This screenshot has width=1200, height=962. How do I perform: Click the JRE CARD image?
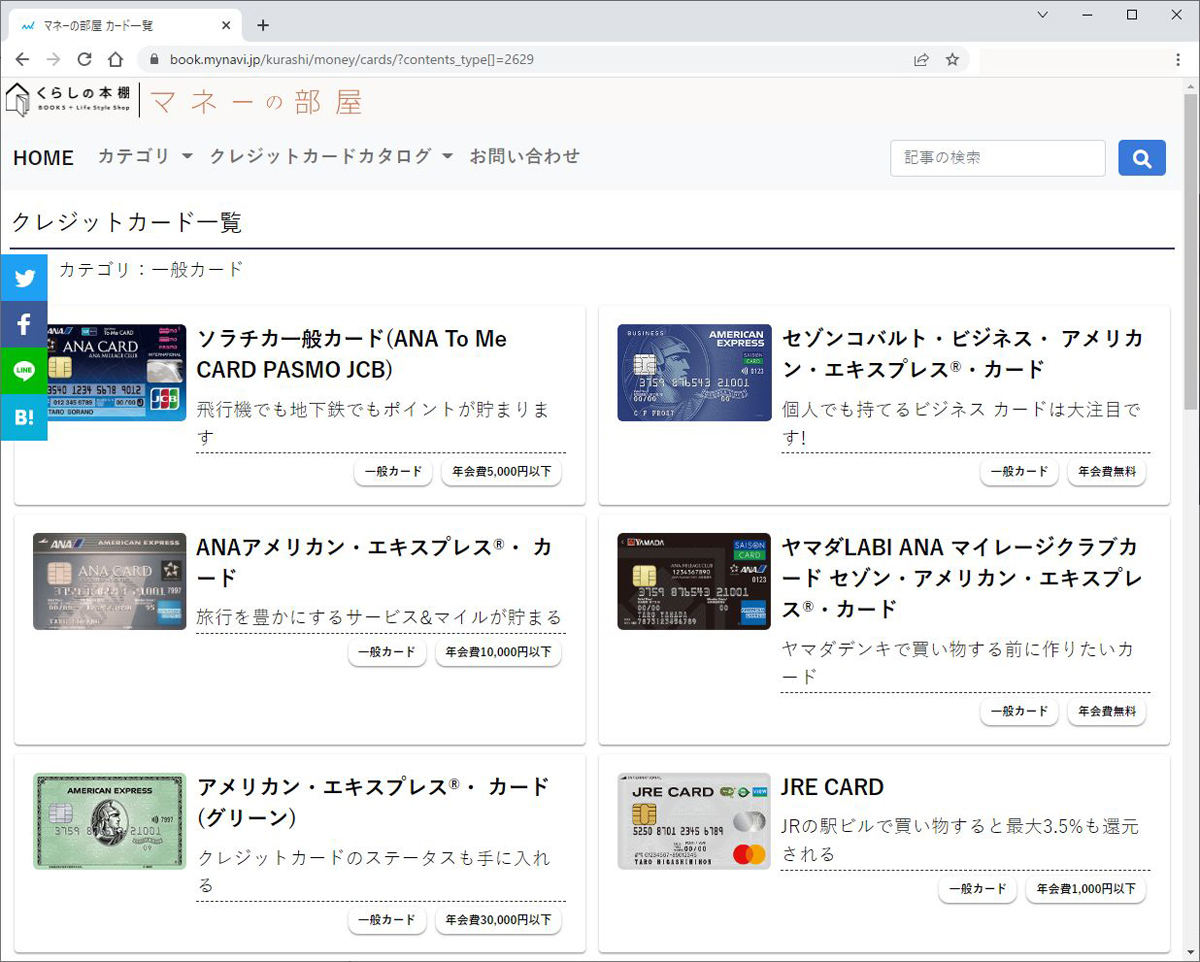(694, 821)
